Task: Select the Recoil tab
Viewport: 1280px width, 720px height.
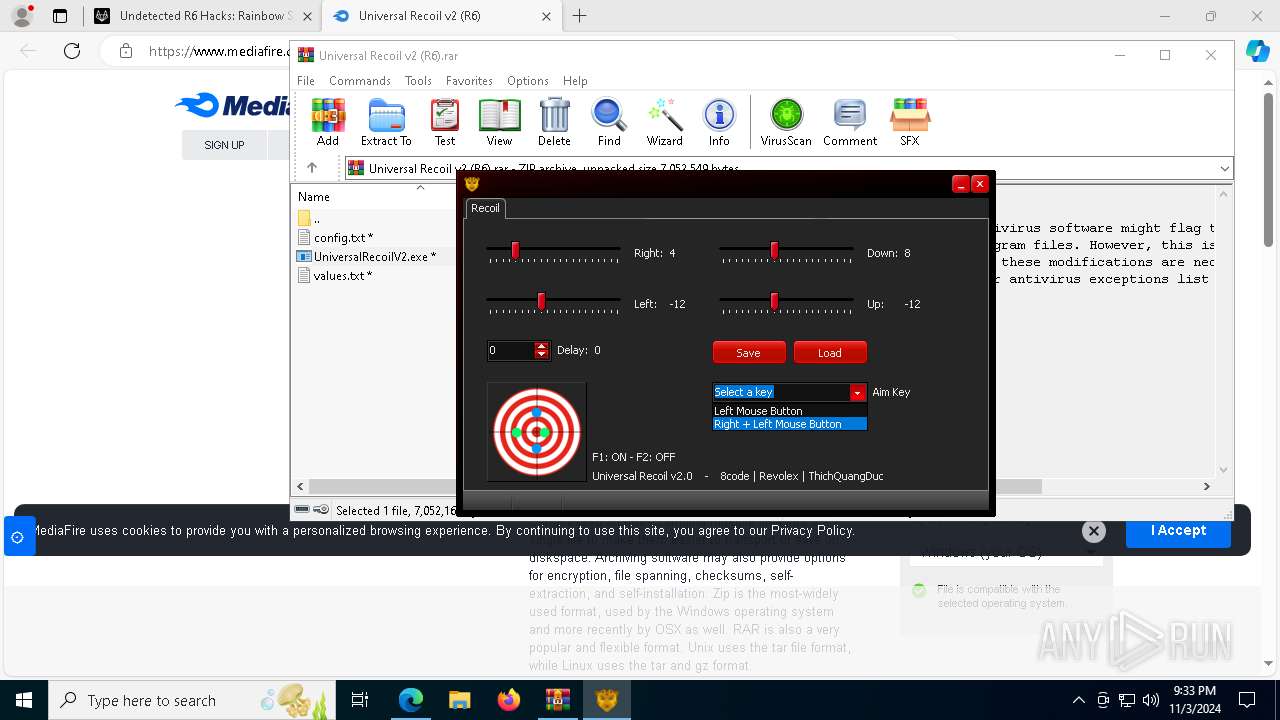Action: tap(485, 208)
